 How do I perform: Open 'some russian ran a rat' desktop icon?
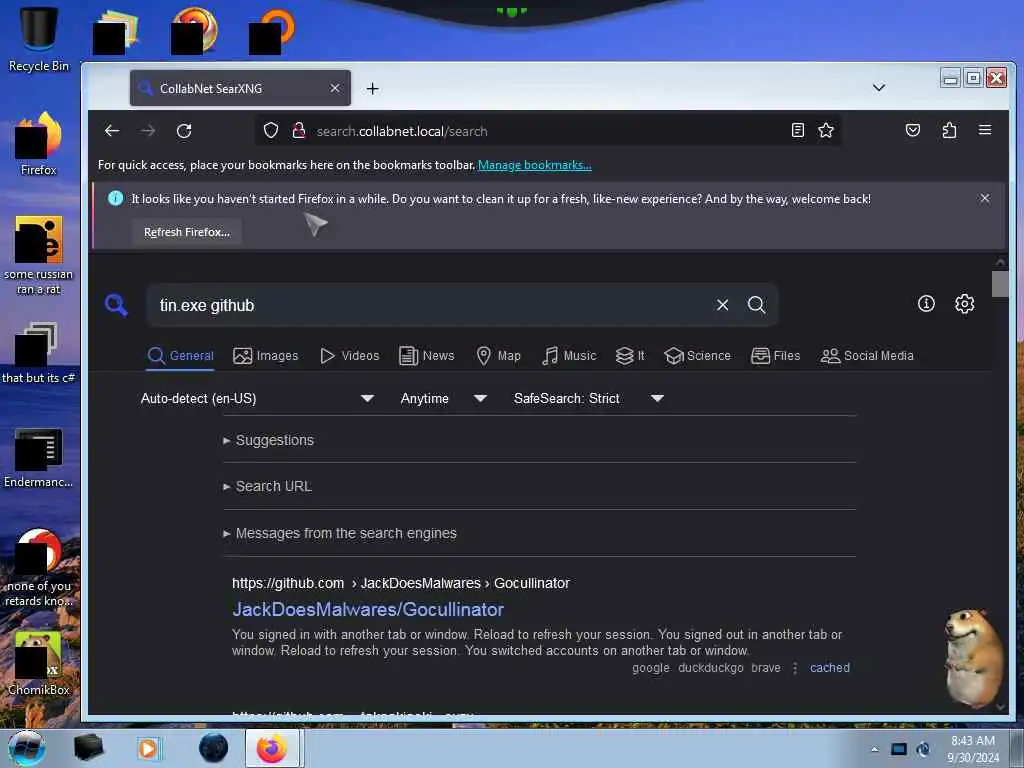tap(39, 256)
